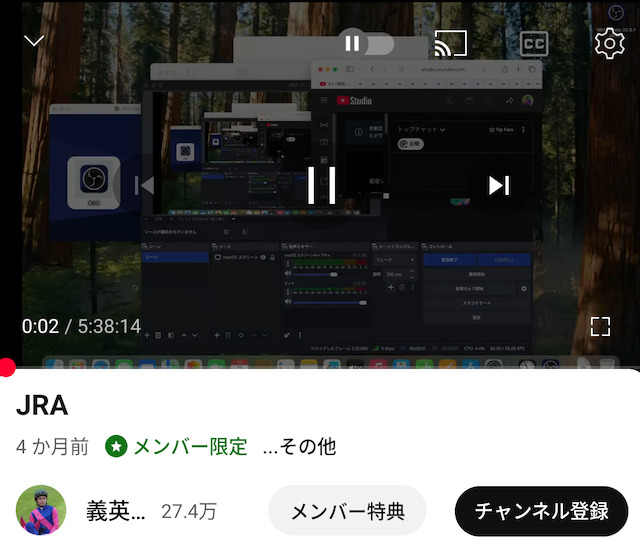Subscribe with チャンネル登録 button
640x556 pixels.
[x=542, y=511]
